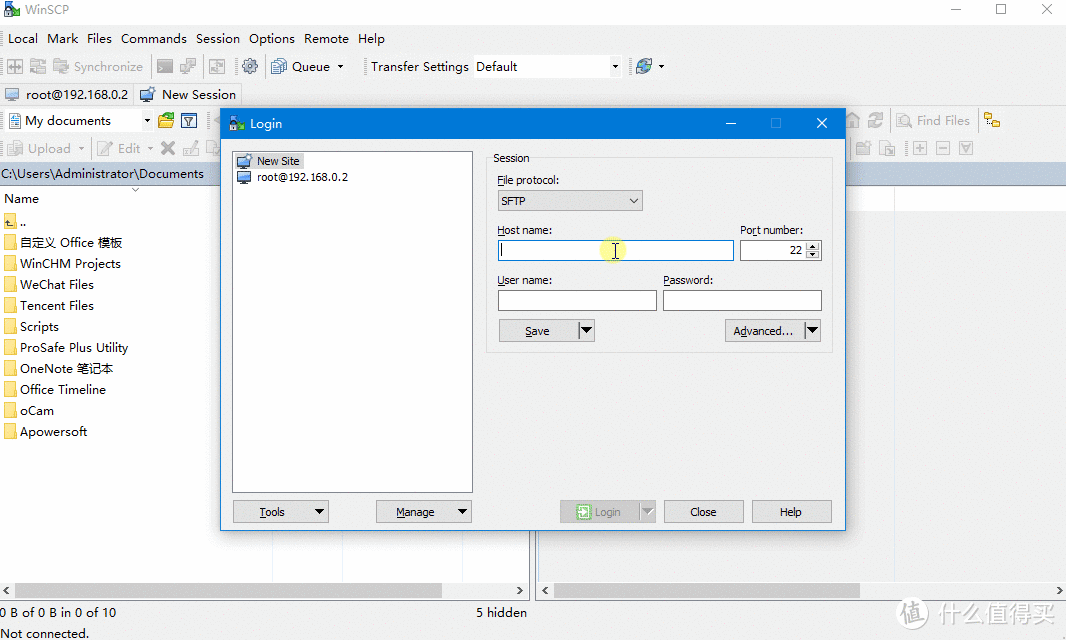Click the Save button

tap(538, 331)
